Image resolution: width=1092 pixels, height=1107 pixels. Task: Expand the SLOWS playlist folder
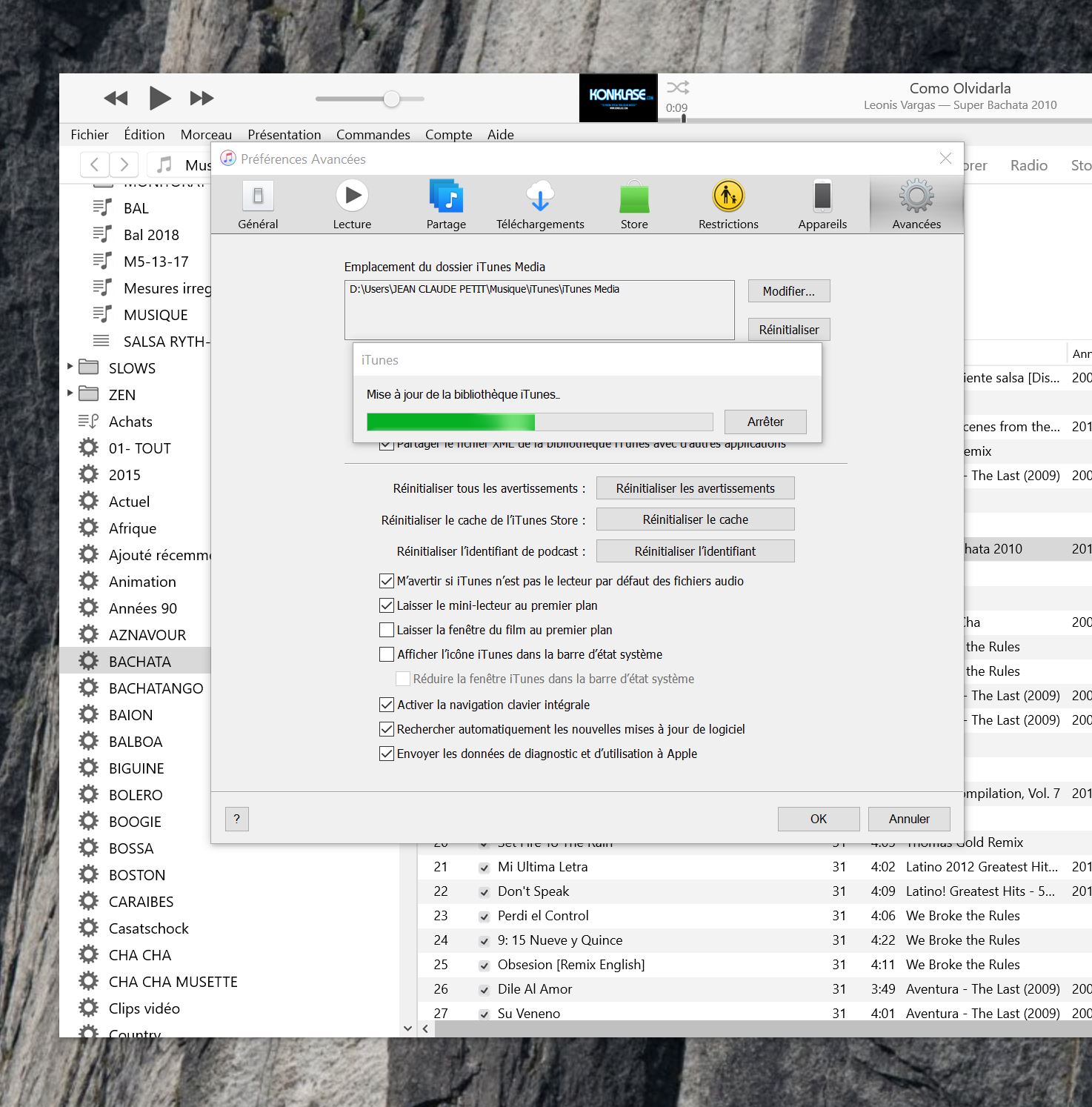70,367
